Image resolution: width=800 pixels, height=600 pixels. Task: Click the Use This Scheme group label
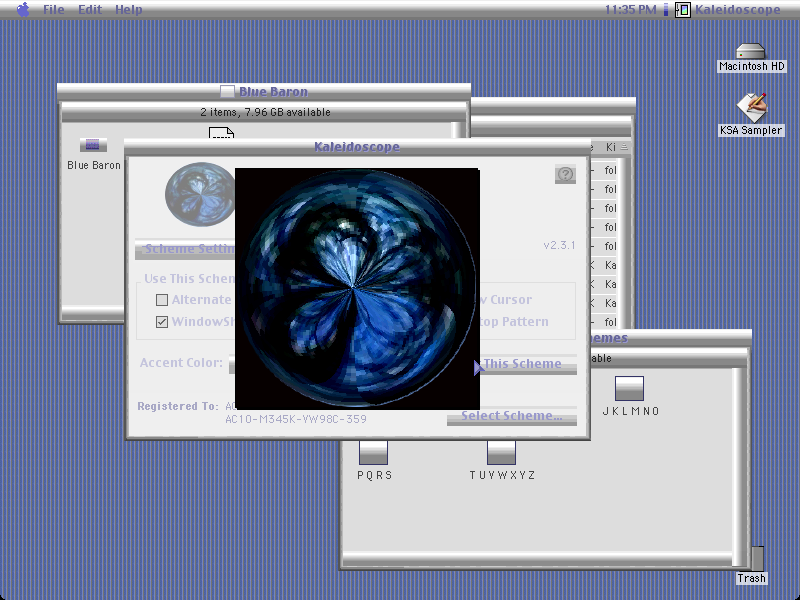(189, 279)
